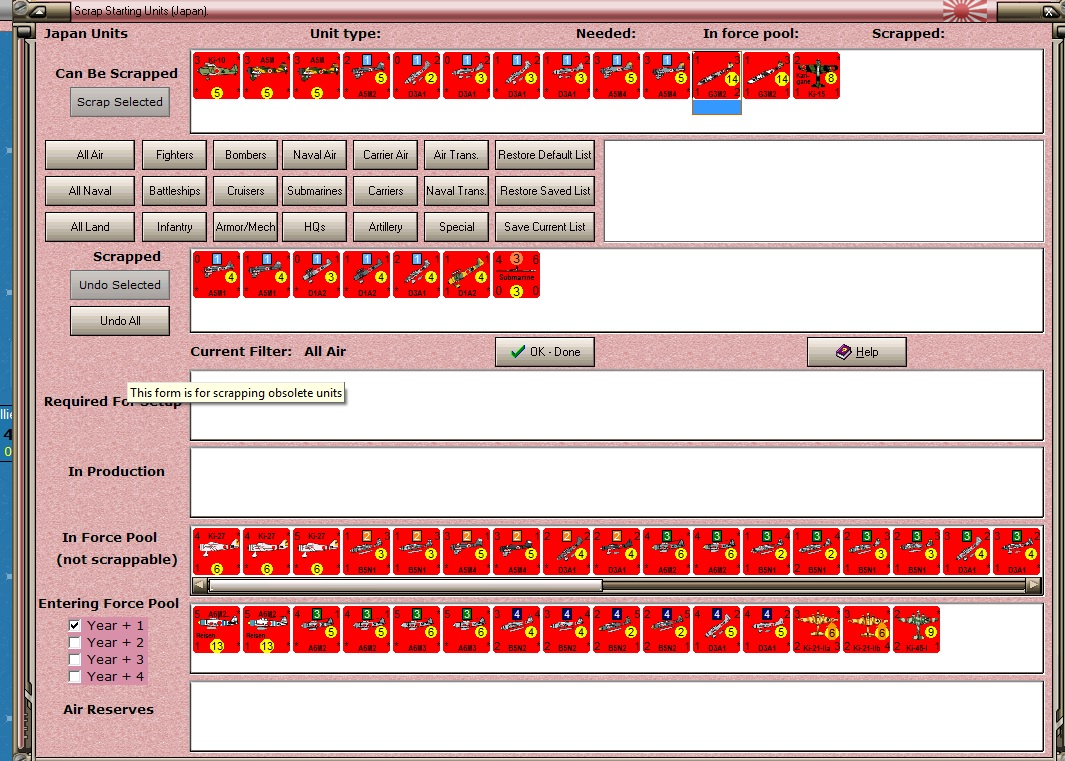Click the Naval Air filter
The image size is (1065, 761).
click(314, 155)
